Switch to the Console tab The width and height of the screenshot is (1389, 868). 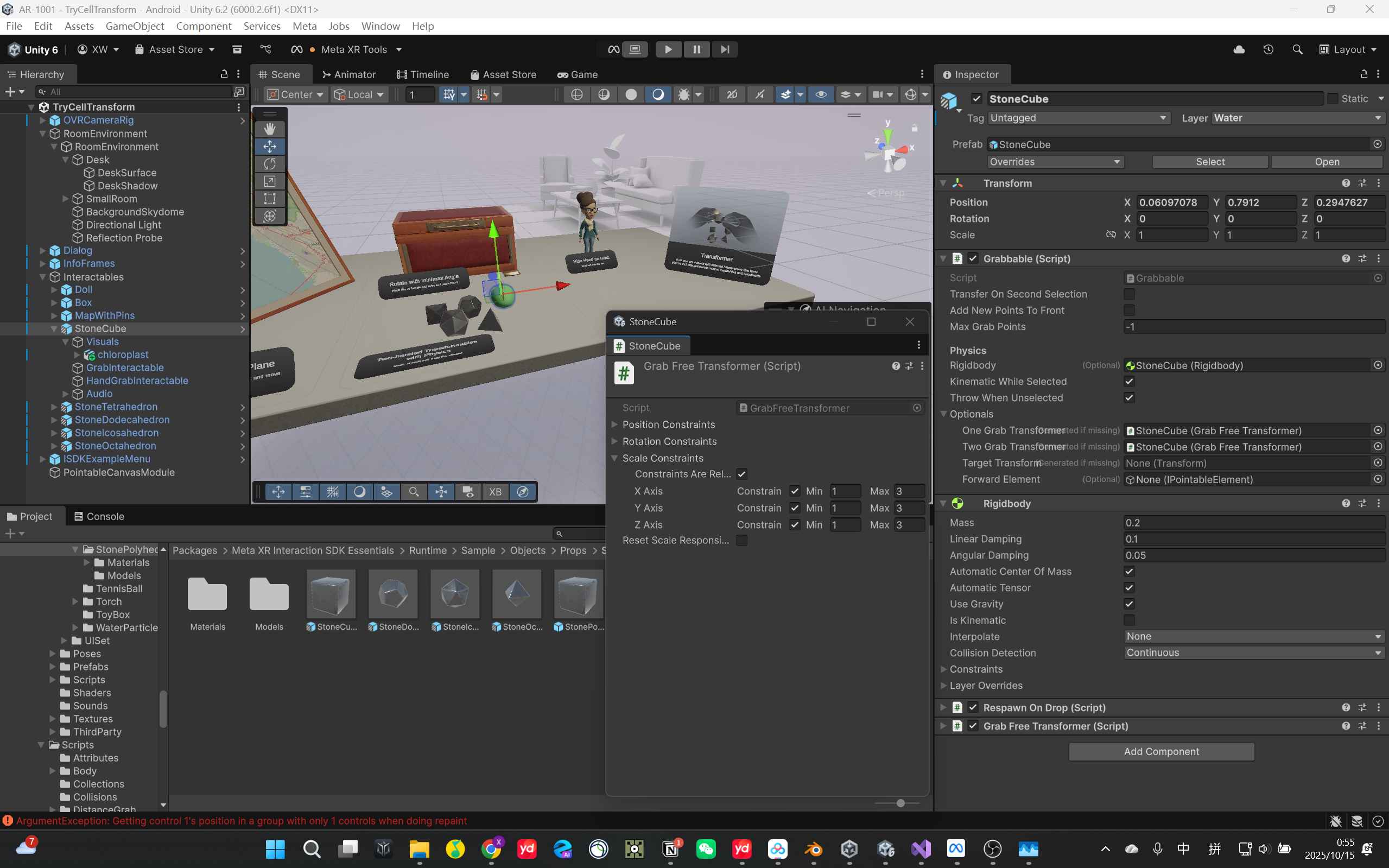[99, 516]
